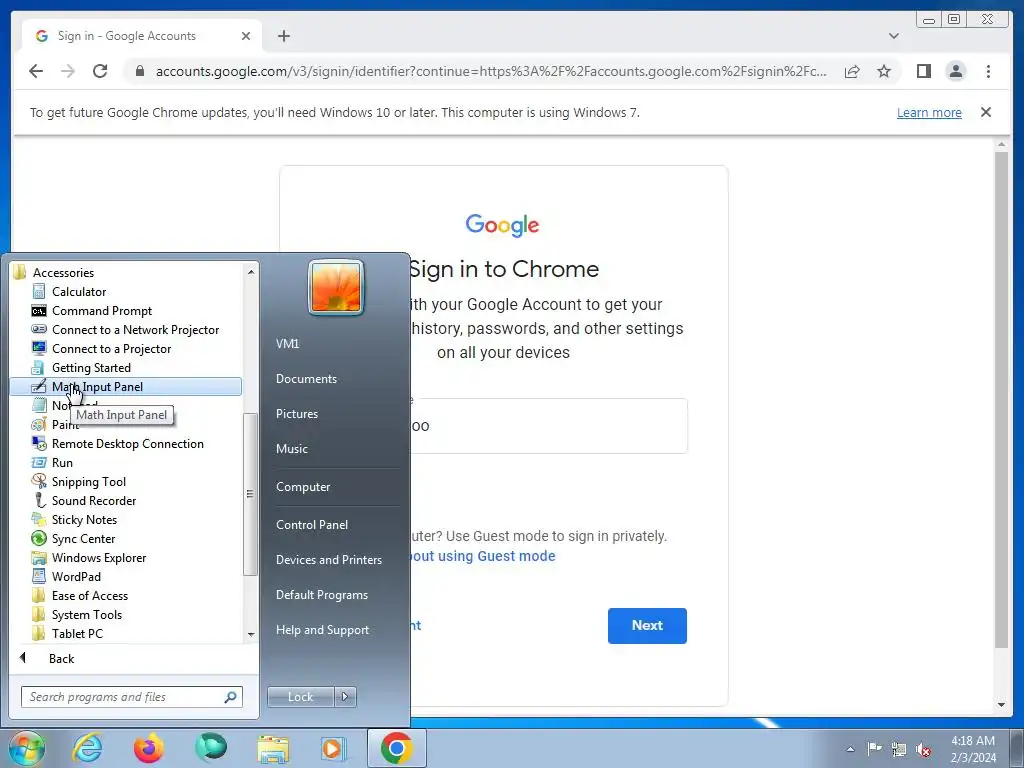Open Windows Explorer from Accessories
The width and height of the screenshot is (1024, 768).
tap(99, 557)
